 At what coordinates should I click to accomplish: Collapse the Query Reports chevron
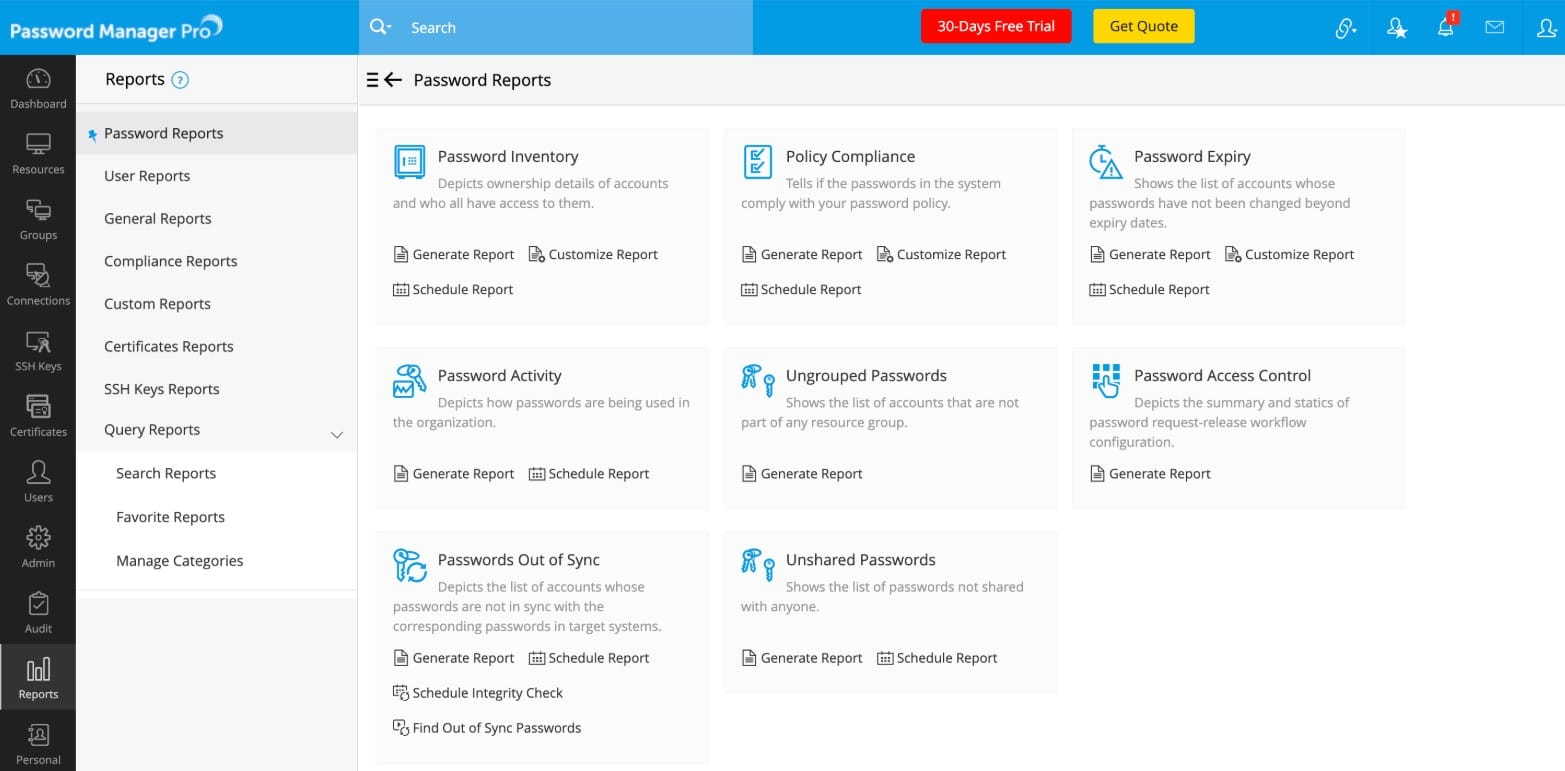coord(337,434)
